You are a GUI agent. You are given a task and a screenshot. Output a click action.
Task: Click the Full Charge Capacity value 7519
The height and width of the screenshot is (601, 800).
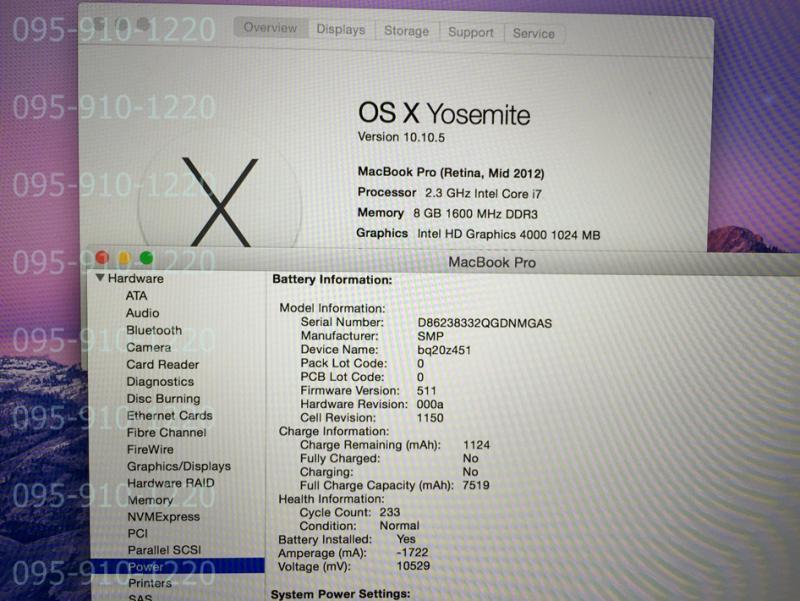point(476,485)
